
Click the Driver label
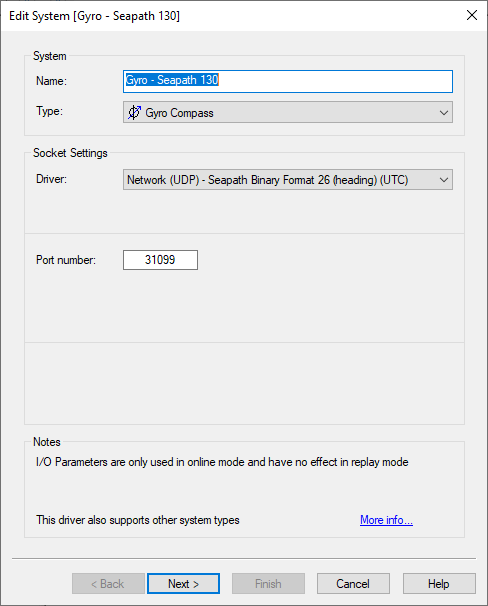click(51, 179)
